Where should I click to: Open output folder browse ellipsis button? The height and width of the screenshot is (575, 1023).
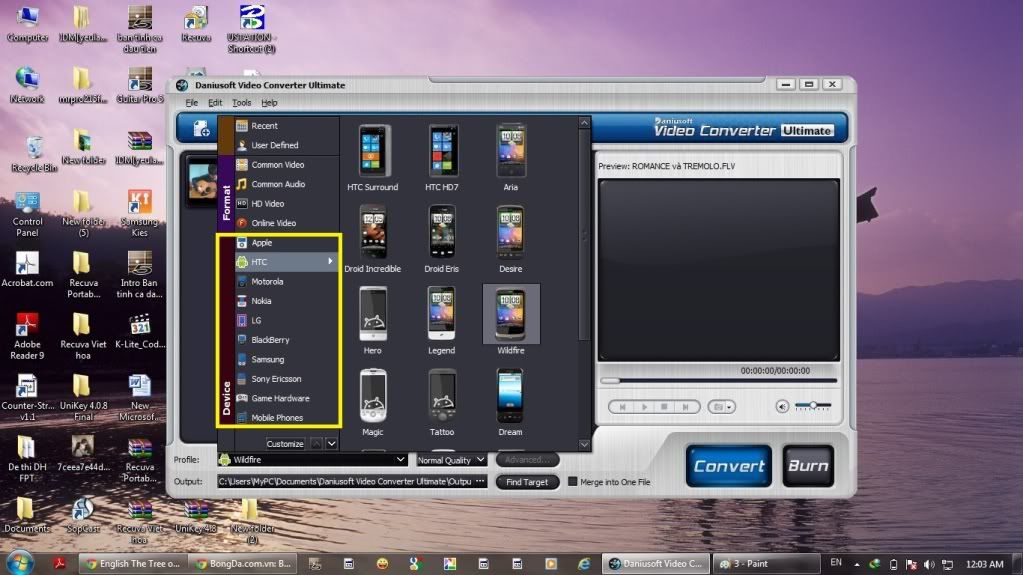[480, 482]
